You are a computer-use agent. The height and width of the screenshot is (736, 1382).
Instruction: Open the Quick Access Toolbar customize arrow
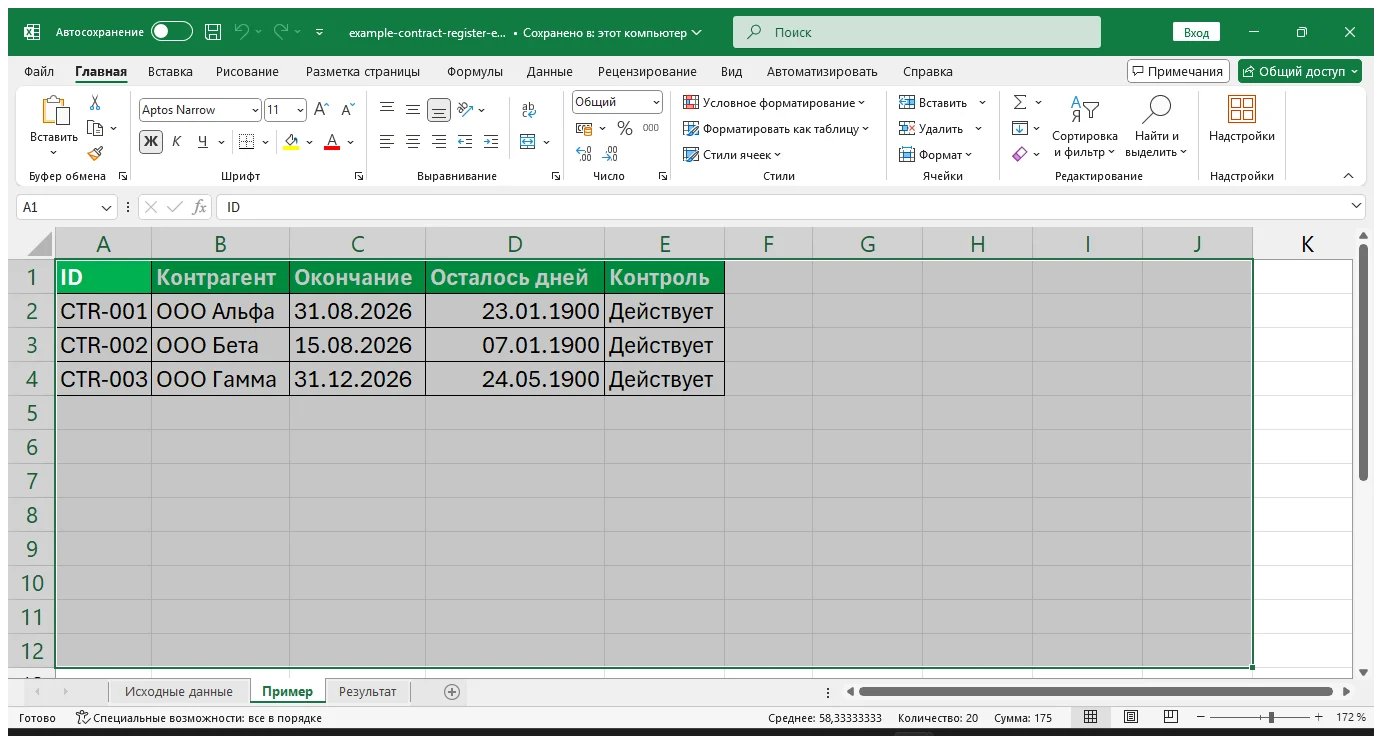(x=320, y=32)
